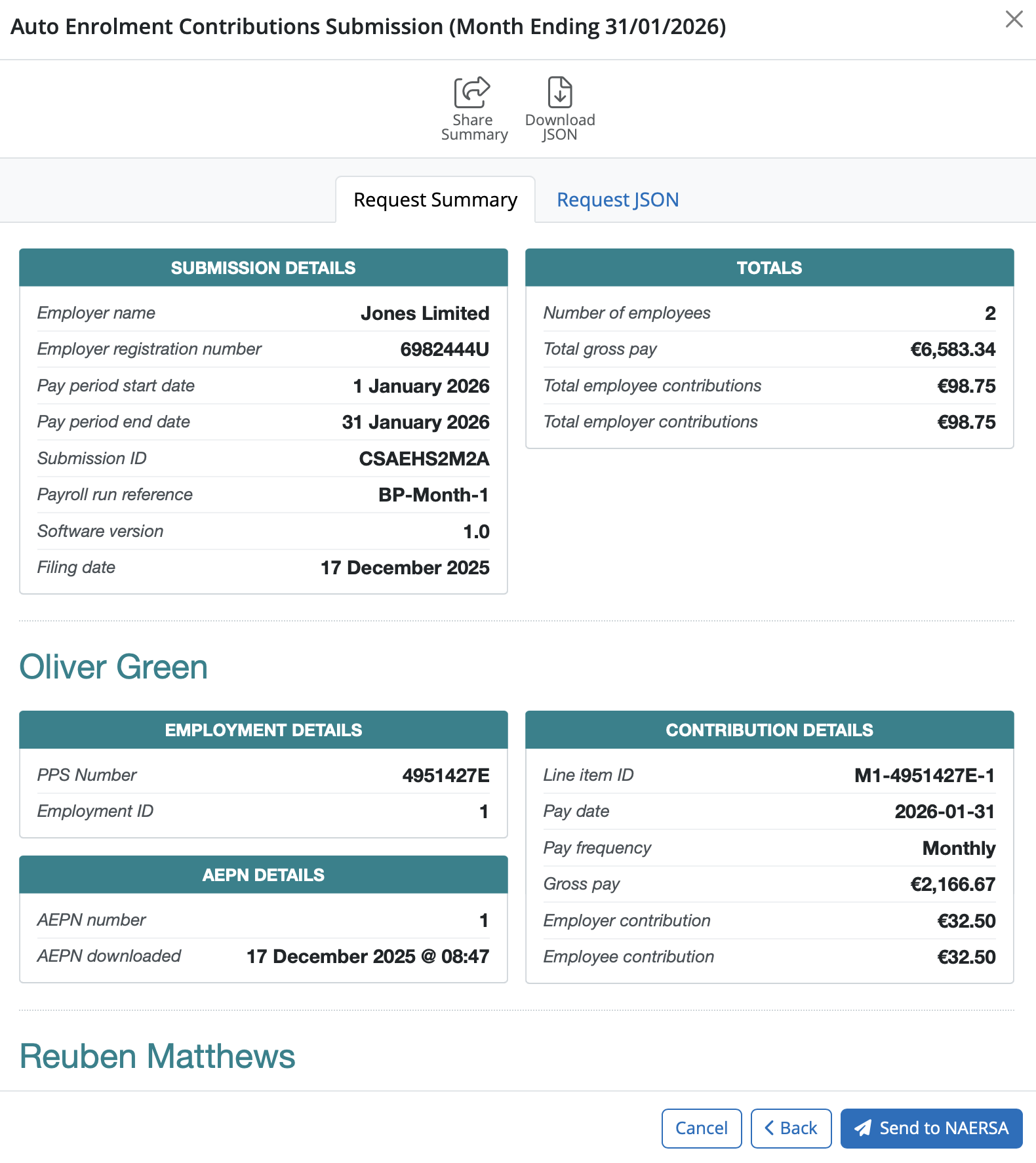Click the Reuben Matthews employee heading
This screenshot has height=1163, width=1036.
157,1057
